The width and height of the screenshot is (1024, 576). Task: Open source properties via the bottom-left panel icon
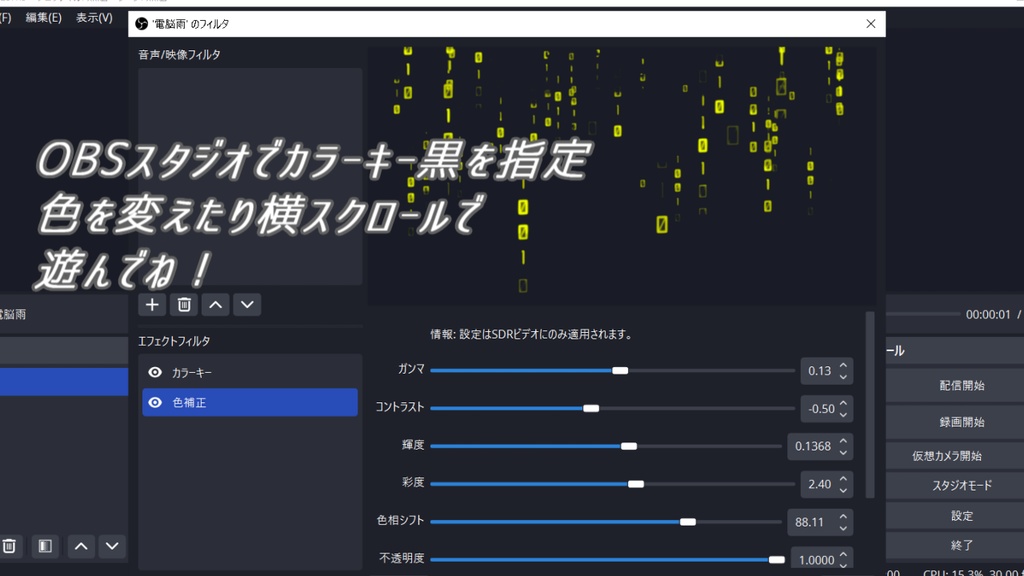coord(43,546)
